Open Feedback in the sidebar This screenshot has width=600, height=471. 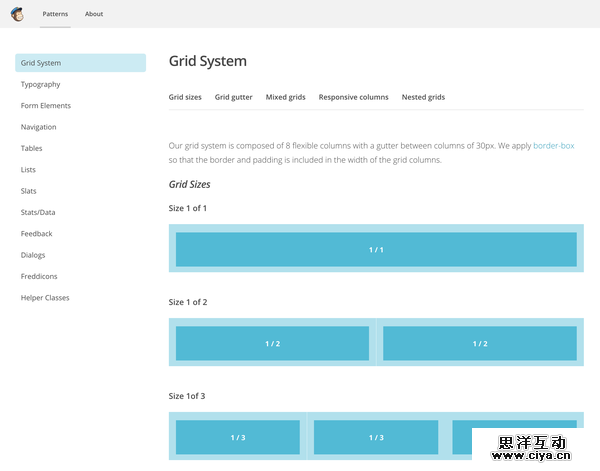[37, 234]
